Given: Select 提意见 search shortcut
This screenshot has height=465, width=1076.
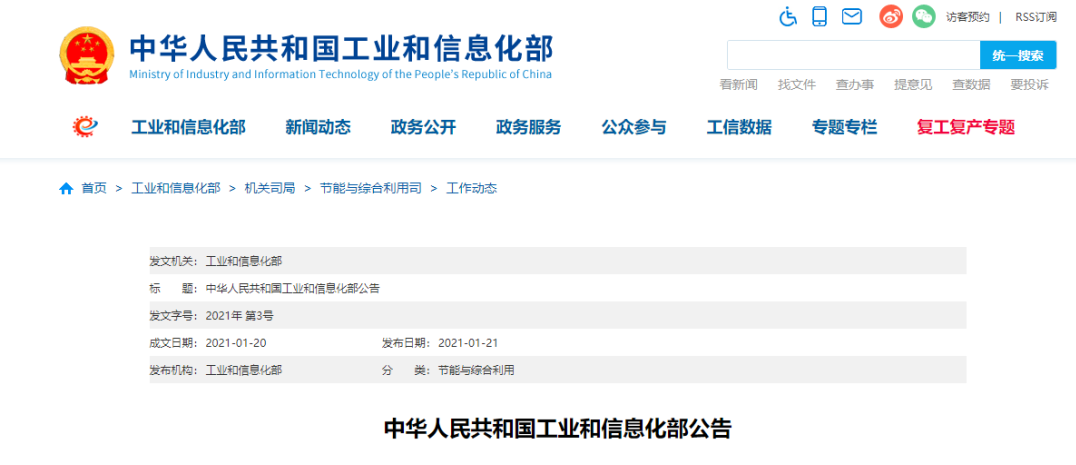Looking at the screenshot, I should coord(913,85).
